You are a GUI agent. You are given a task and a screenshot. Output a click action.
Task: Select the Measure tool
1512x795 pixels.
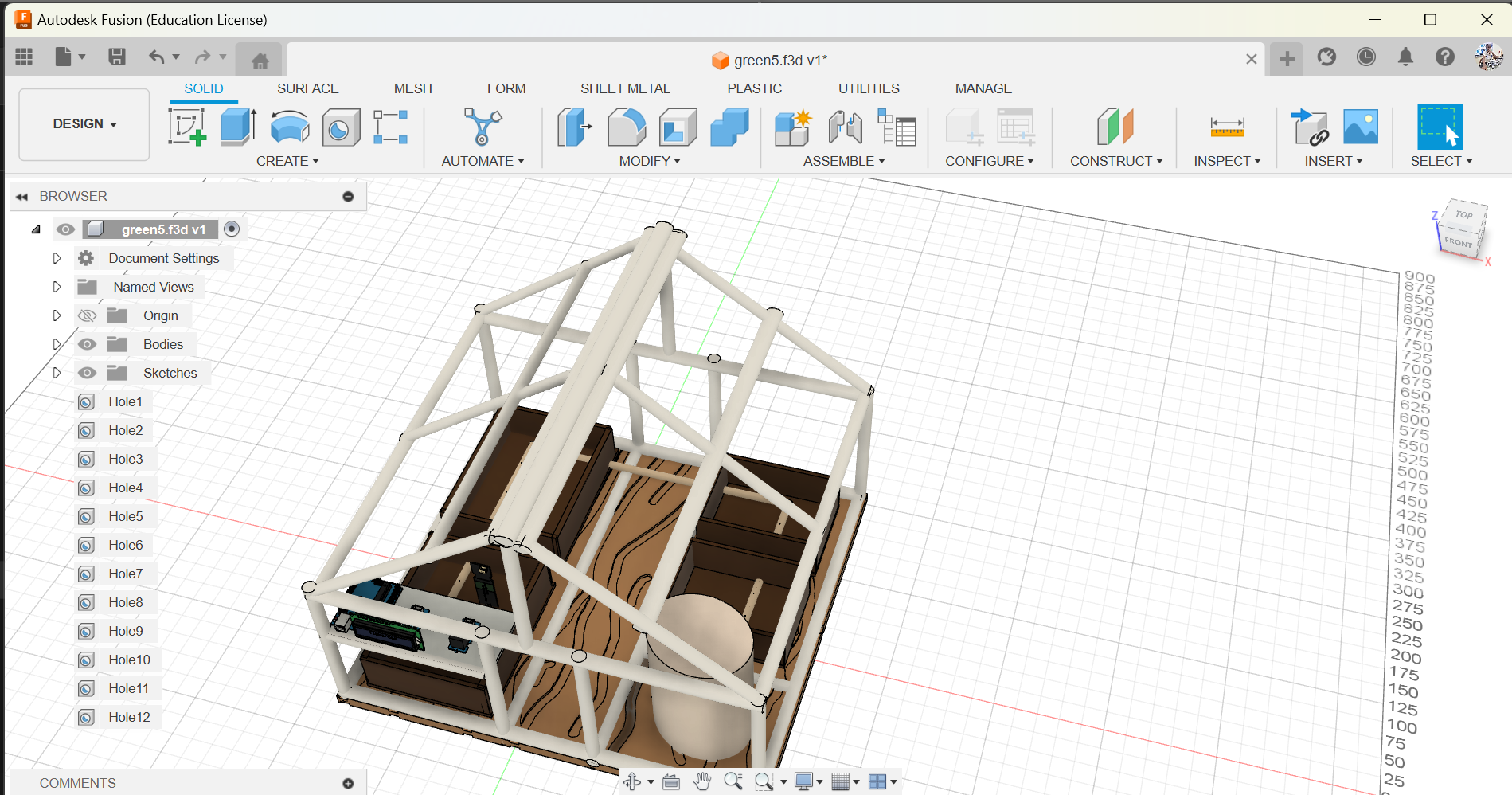pos(1227,127)
